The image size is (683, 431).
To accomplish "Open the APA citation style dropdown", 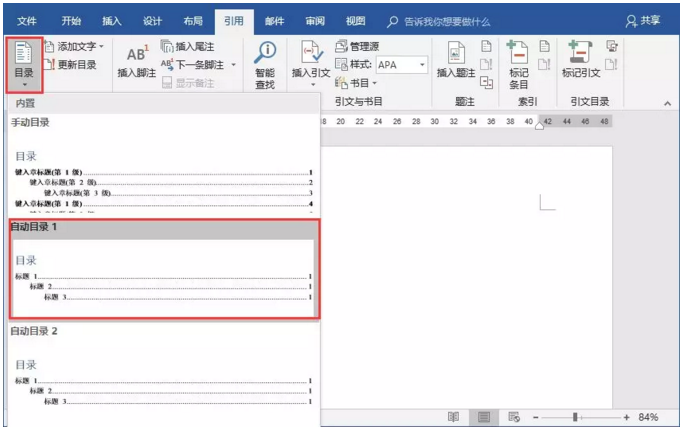I will [422, 65].
